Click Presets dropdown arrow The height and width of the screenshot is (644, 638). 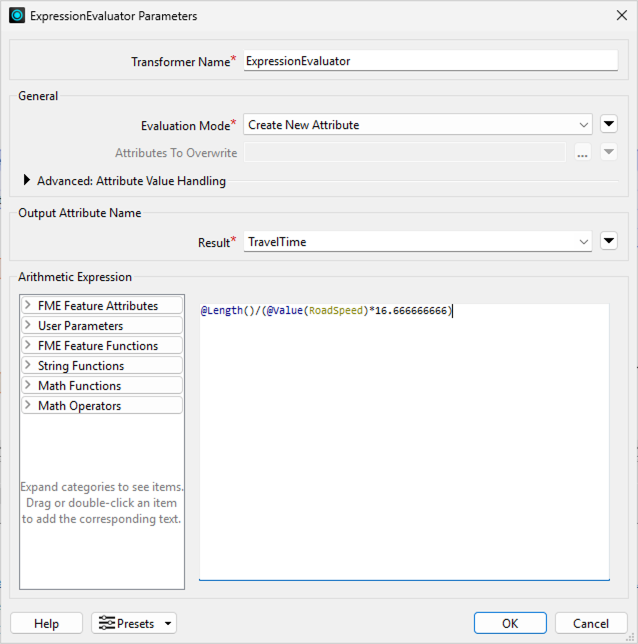[168, 624]
